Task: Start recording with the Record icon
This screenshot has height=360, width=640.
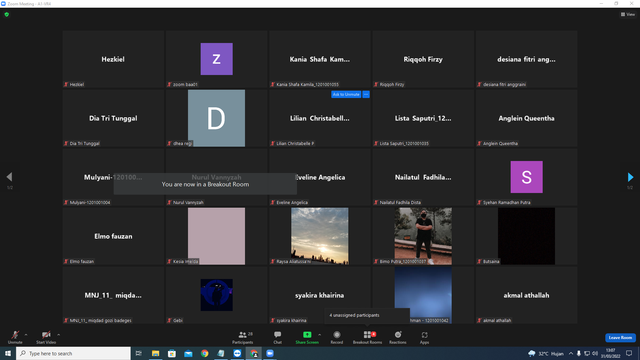Action: click(337, 335)
